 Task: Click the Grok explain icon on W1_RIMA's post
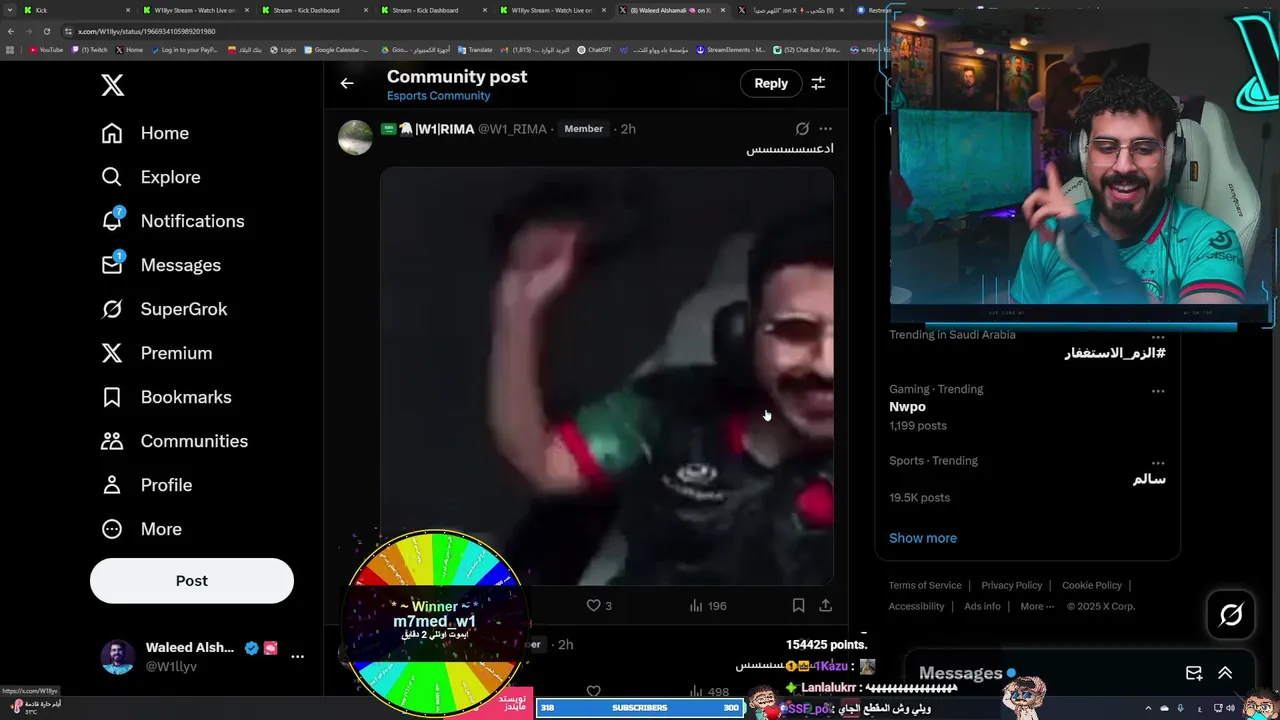pos(802,129)
